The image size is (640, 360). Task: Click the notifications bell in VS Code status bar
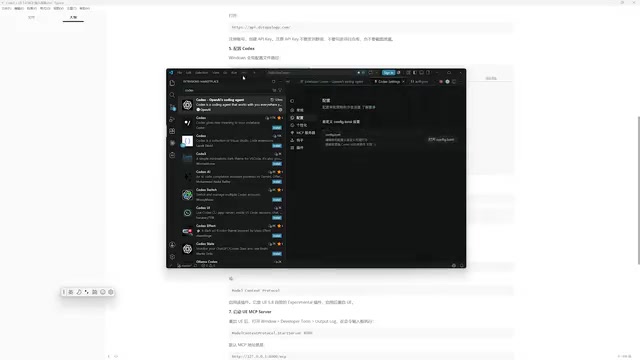pyautogui.click(x=462, y=265)
